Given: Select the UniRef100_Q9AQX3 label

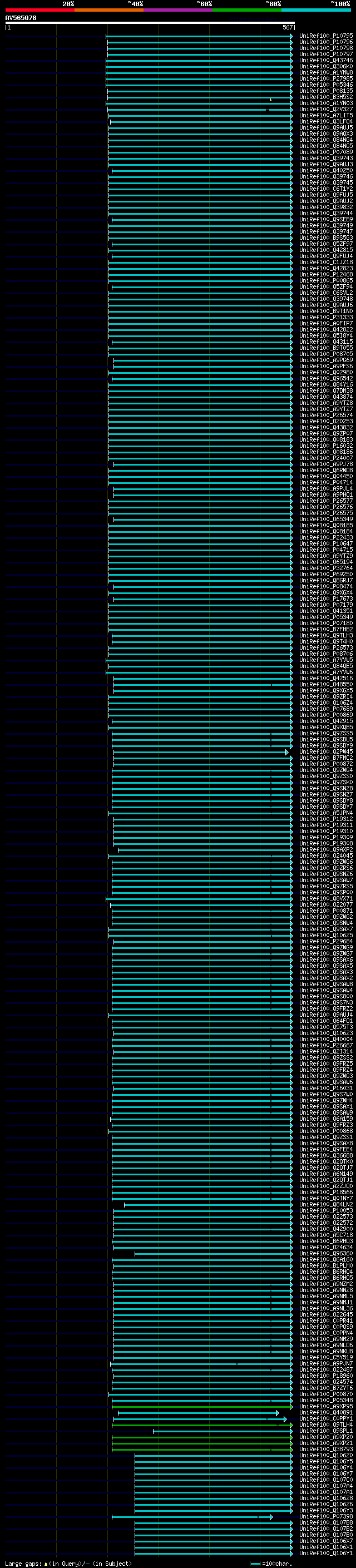Looking at the screenshot, I should [x=325, y=133].
